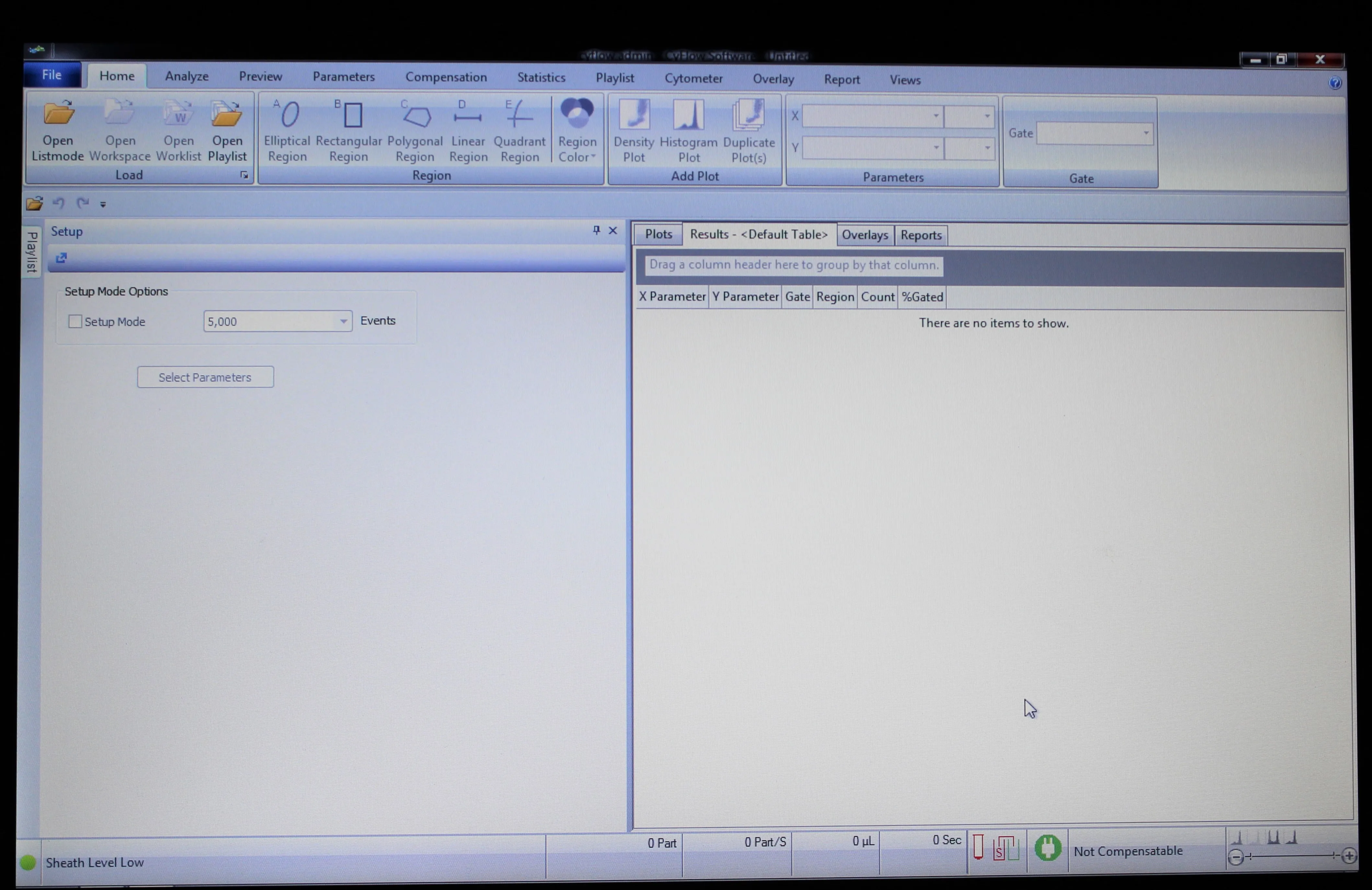
Task: Select the Polygonal Region tool
Action: [x=415, y=131]
